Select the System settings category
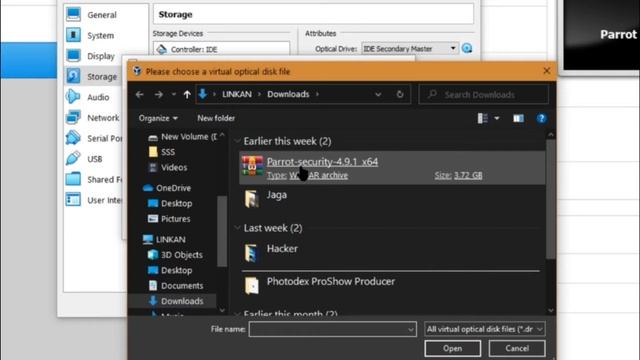640x360 pixels. click(x=100, y=36)
